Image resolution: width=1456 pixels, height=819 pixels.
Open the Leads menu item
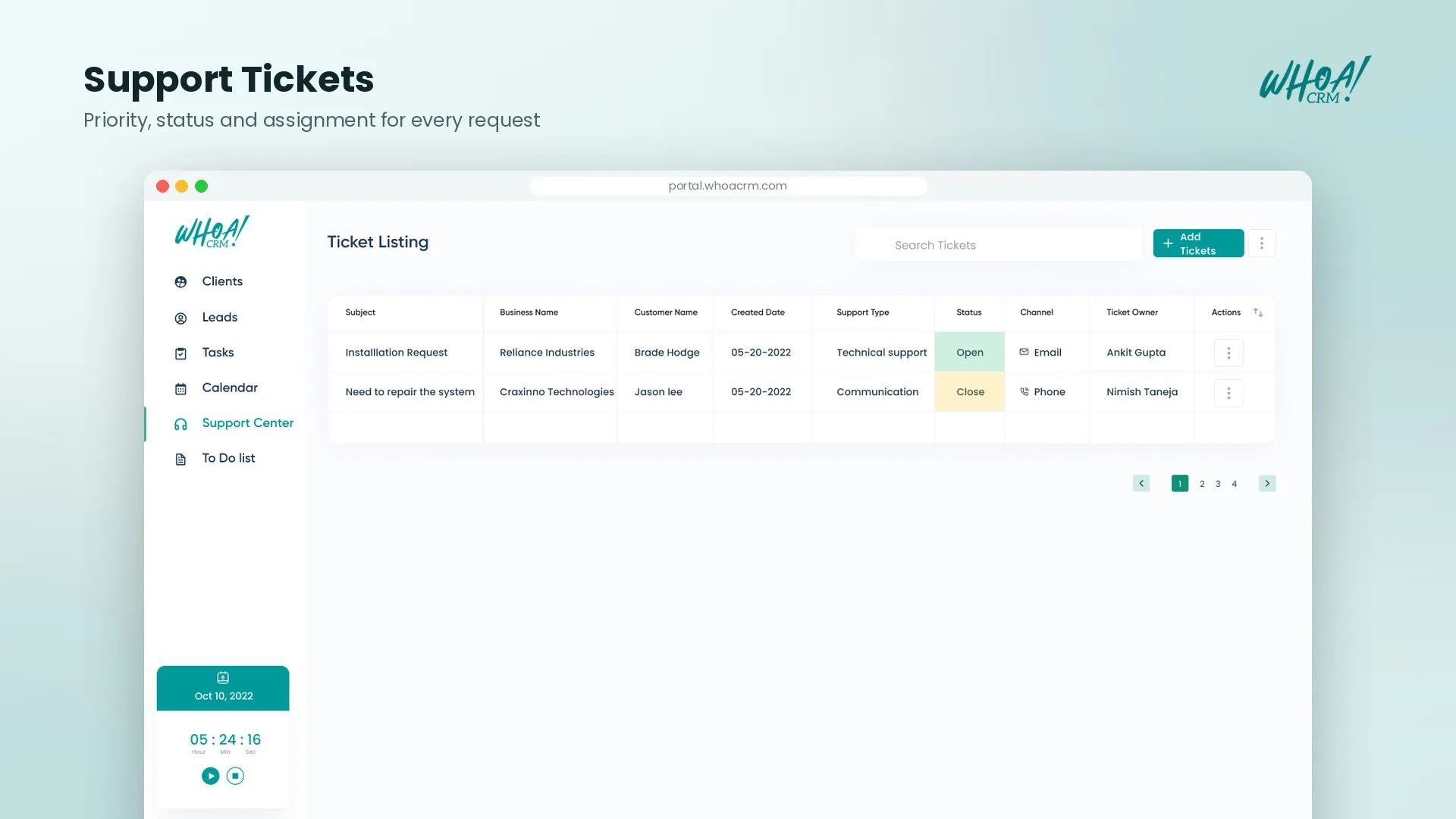click(x=220, y=317)
